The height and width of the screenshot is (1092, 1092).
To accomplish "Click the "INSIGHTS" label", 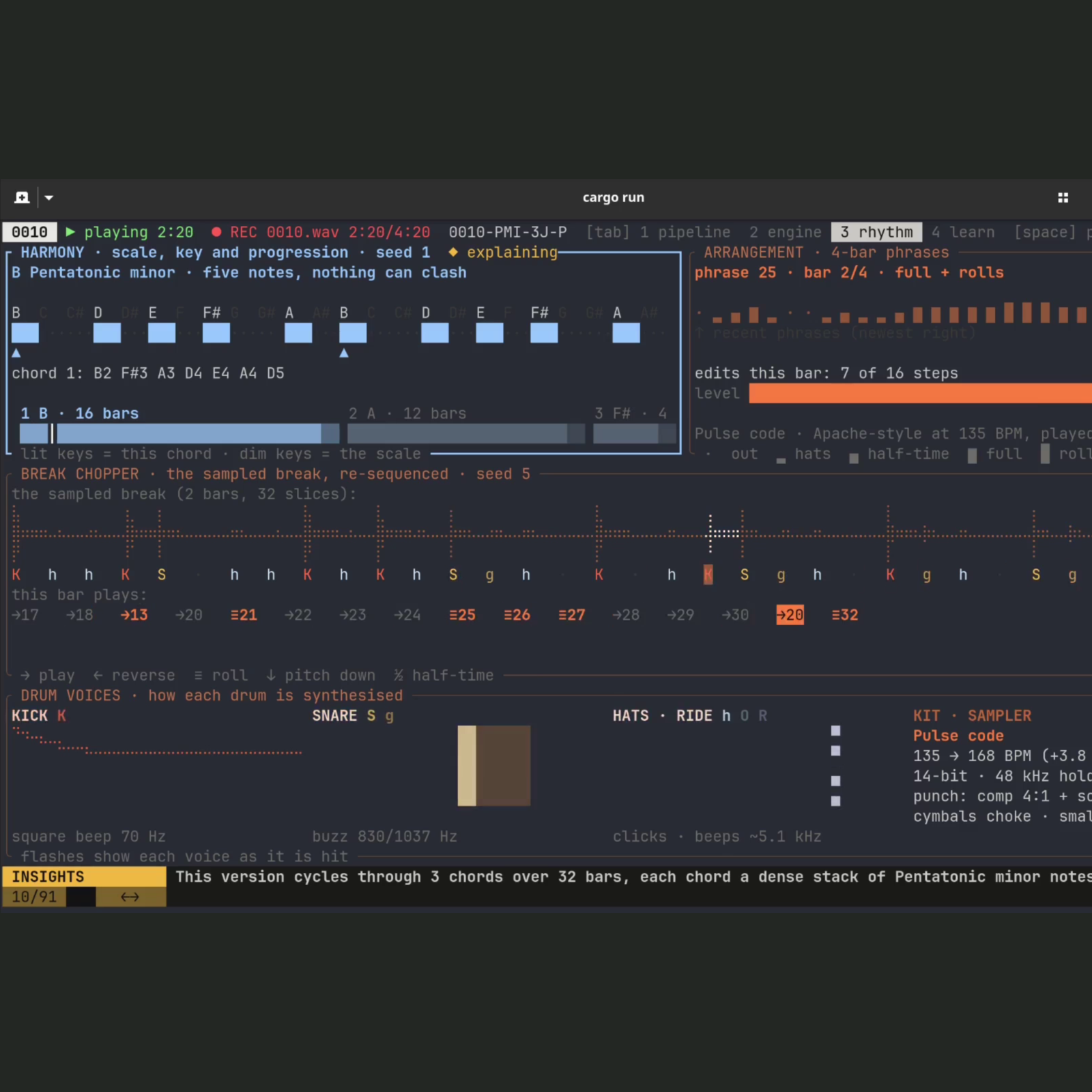I will click(48, 876).
